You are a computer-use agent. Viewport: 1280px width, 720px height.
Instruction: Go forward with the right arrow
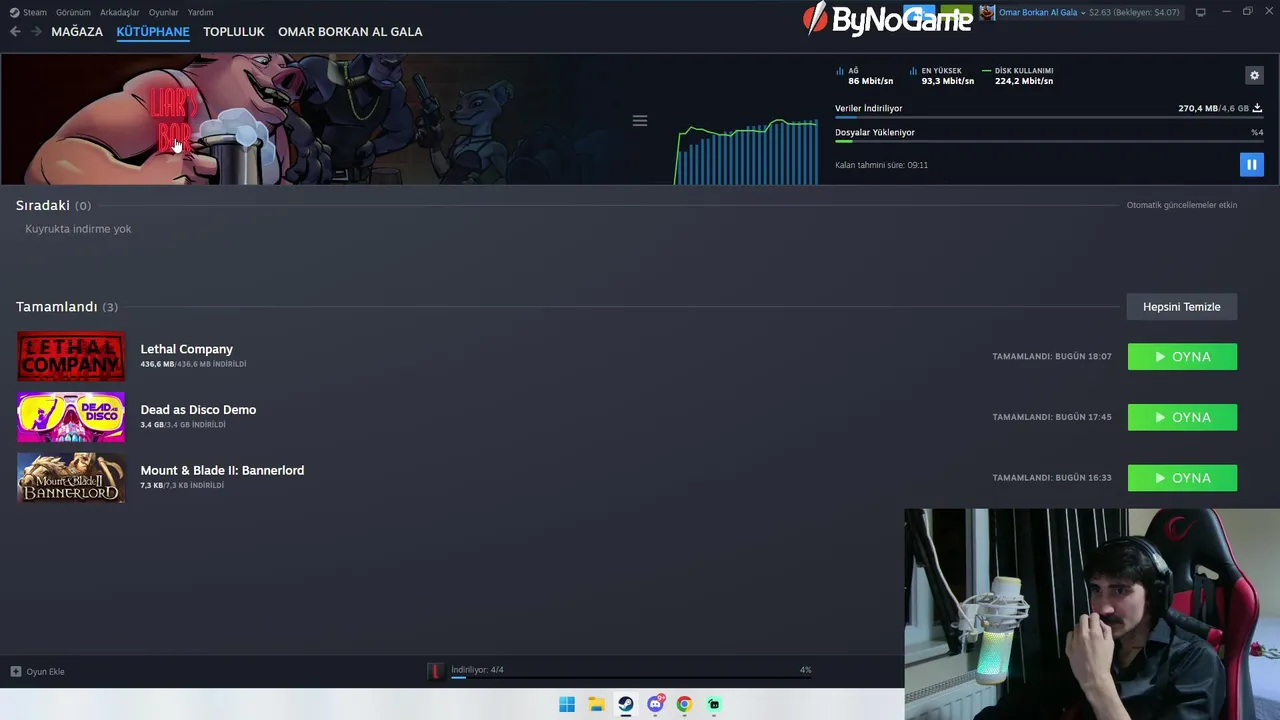(x=36, y=32)
